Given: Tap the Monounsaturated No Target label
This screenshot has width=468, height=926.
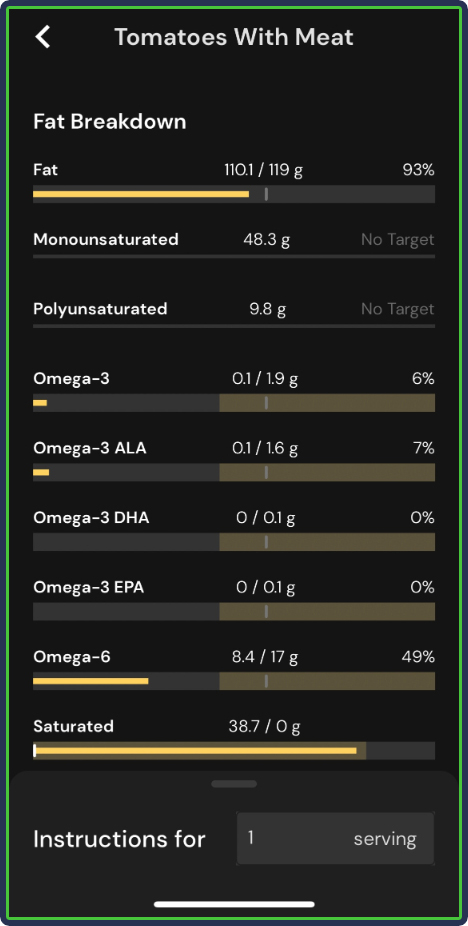Looking at the screenshot, I should (x=398, y=239).
